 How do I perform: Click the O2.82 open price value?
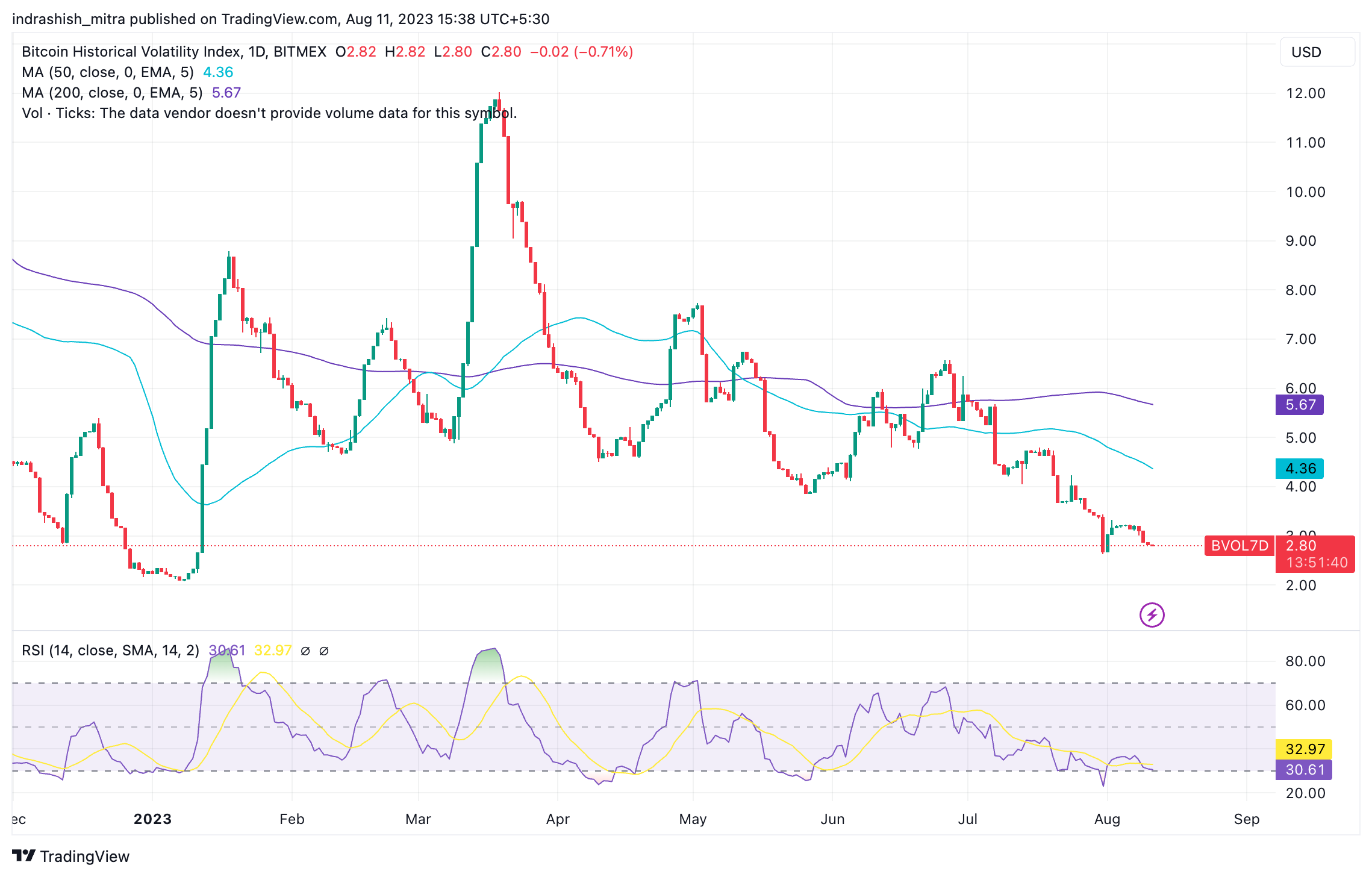[x=355, y=52]
